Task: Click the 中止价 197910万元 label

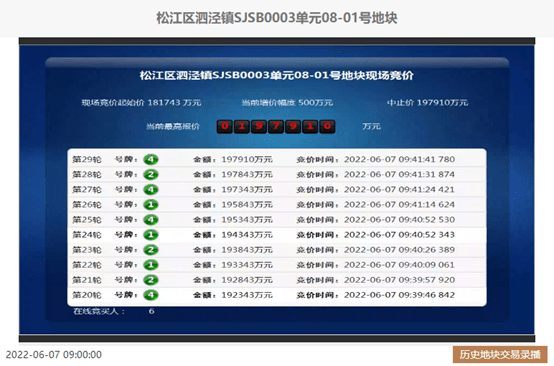Action: click(428, 102)
